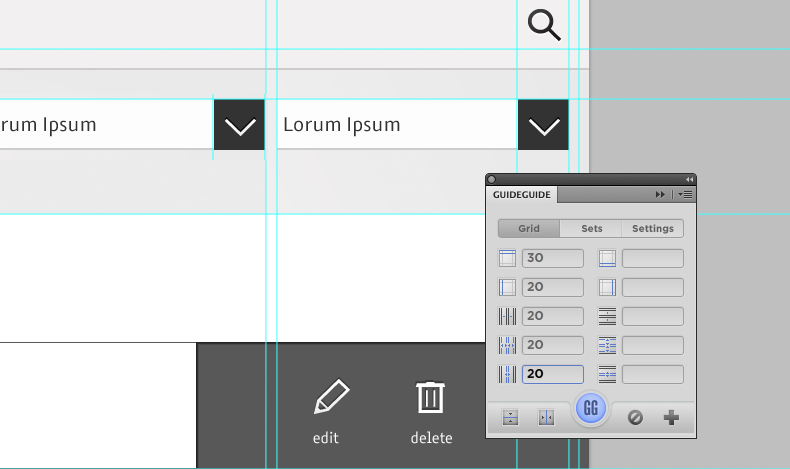Click the magnifying glass search icon
This screenshot has height=469, width=790.
tap(545, 25)
